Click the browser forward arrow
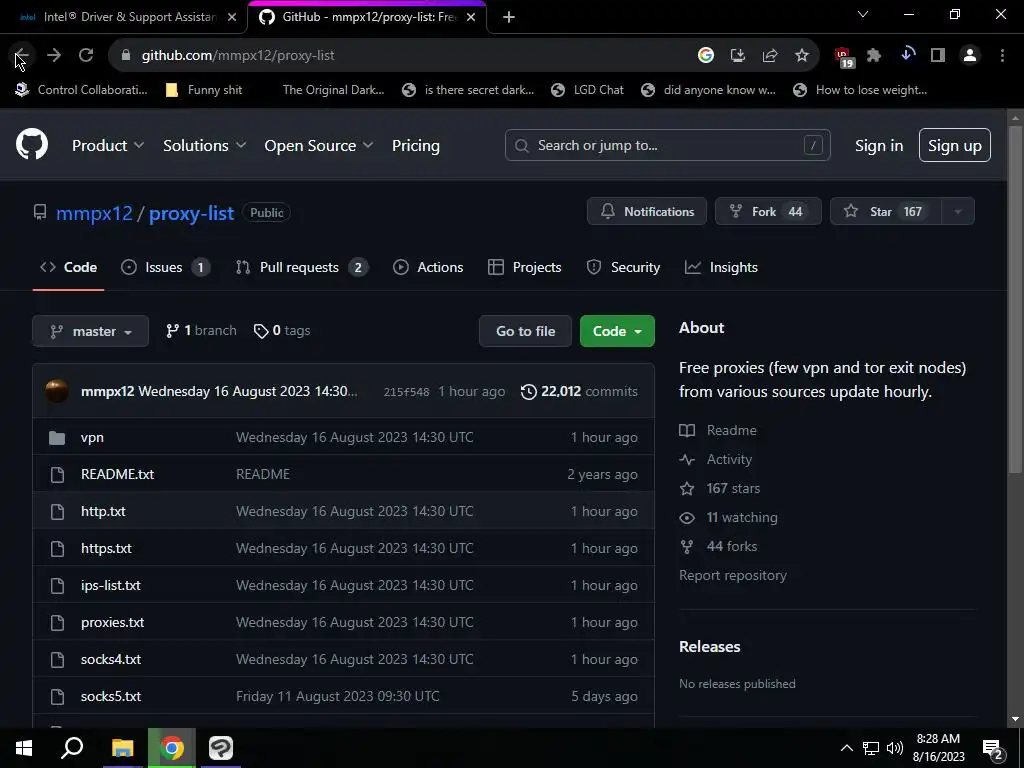Image resolution: width=1024 pixels, height=768 pixels. click(54, 56)
